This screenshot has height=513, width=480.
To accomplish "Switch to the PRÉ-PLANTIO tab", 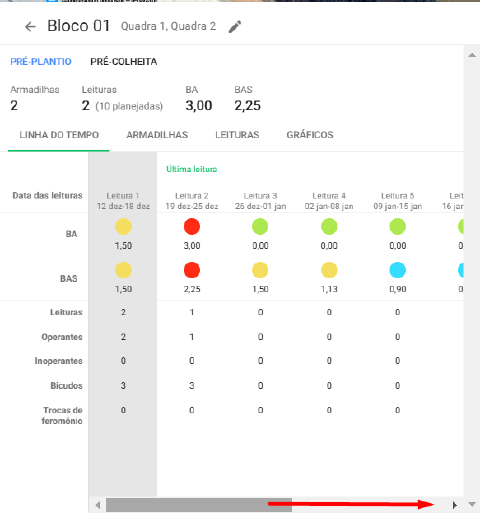I will (x=41, y=62).
